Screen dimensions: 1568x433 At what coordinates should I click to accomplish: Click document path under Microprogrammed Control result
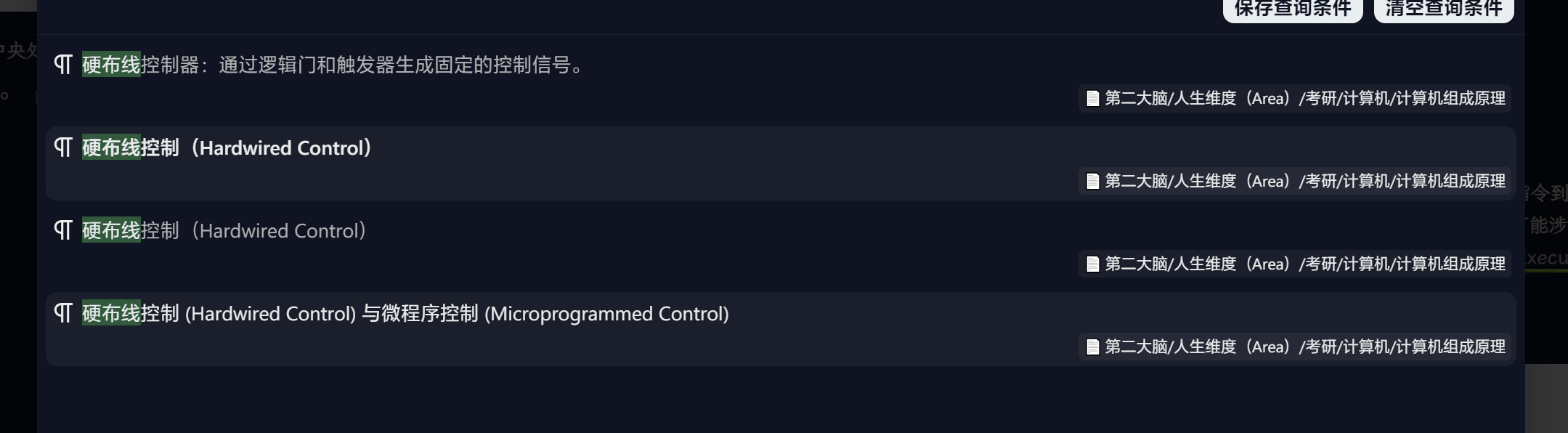tap(1304, 347)
